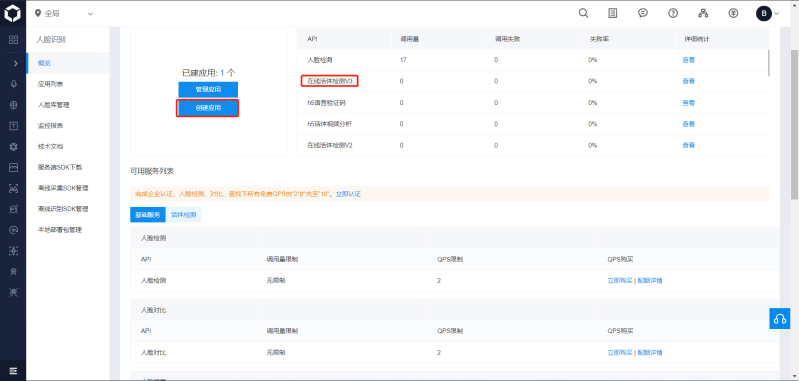Click 查看 in the 在线活体检测V2 row
The height and width of the screenshot is (381, 799).
point(688,145)
